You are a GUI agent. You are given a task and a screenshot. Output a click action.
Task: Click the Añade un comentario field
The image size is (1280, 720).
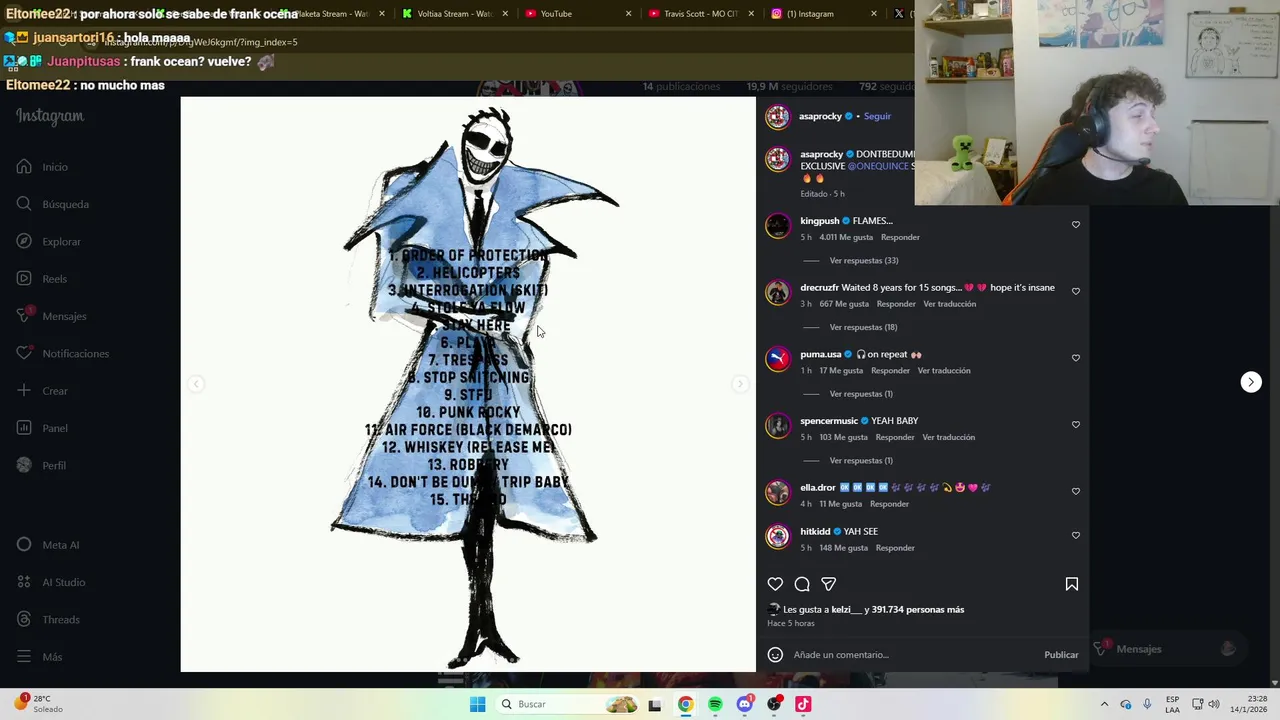[x=910, y=655]
